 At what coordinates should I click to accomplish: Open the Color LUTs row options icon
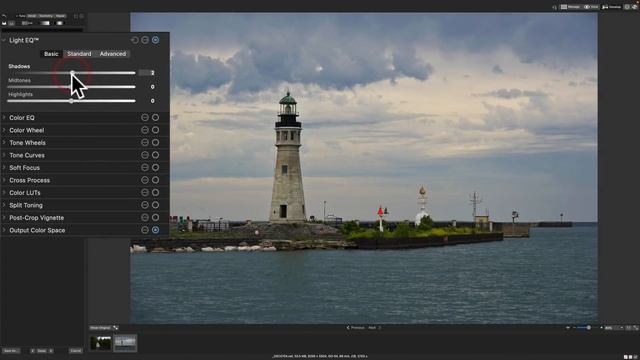[145, 193]
